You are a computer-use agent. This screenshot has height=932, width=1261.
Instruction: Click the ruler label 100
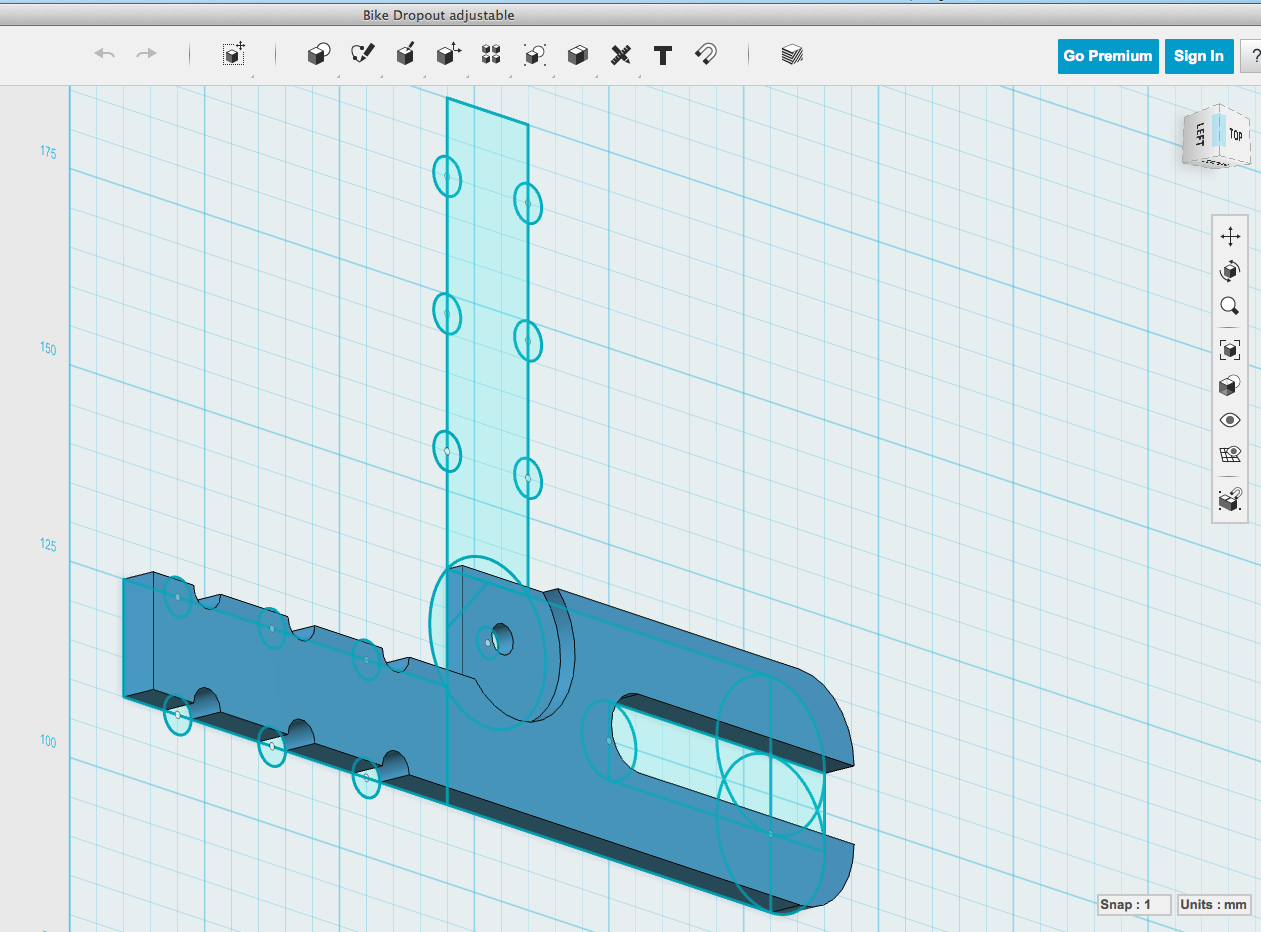pos(48,741)
